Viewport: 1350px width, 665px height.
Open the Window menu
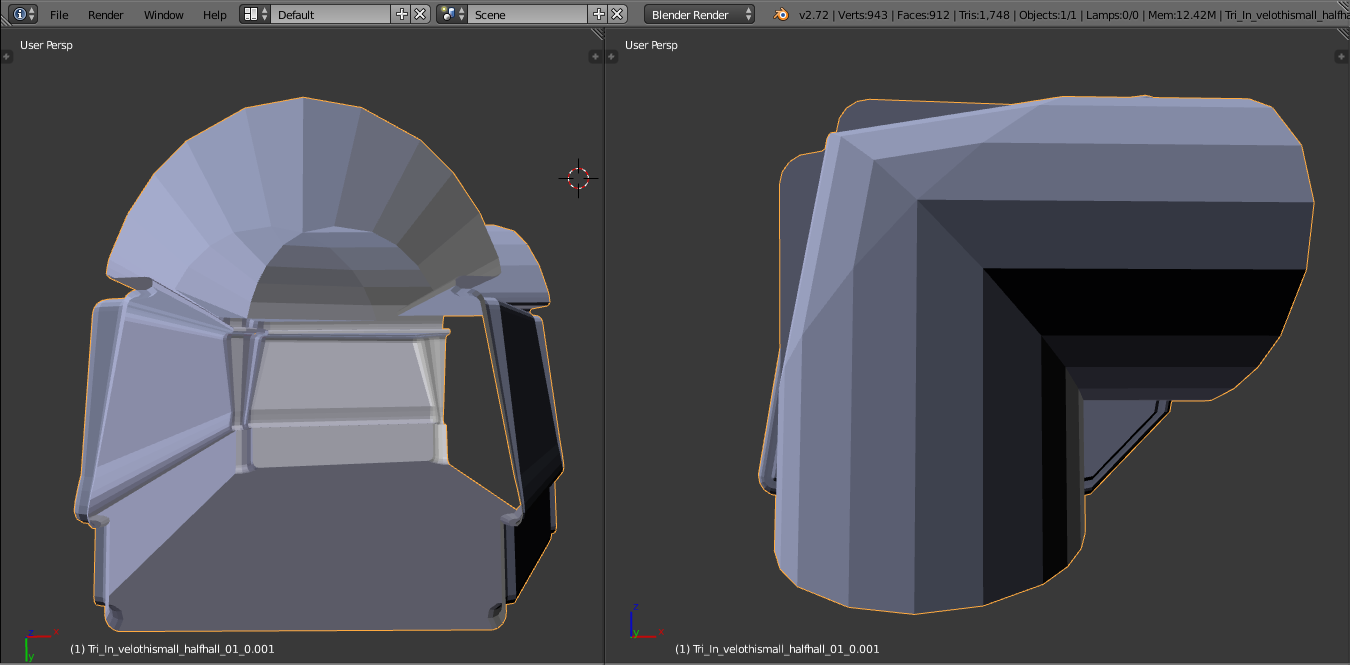(163, 15)
